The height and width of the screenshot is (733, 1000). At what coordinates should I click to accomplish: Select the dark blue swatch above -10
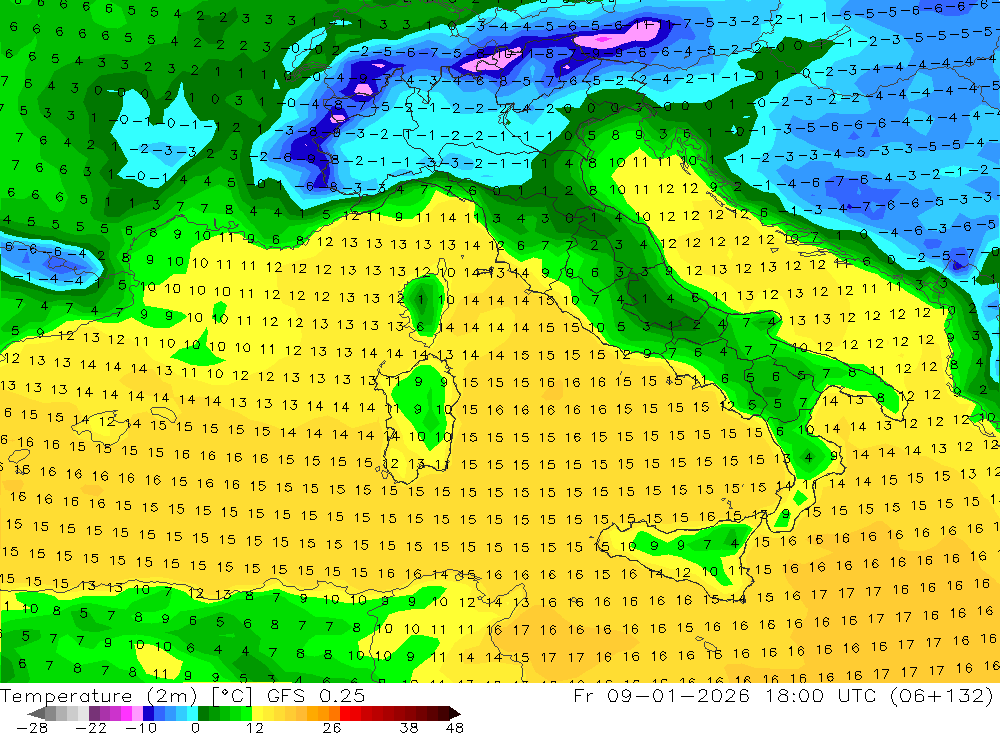point(149,713)
